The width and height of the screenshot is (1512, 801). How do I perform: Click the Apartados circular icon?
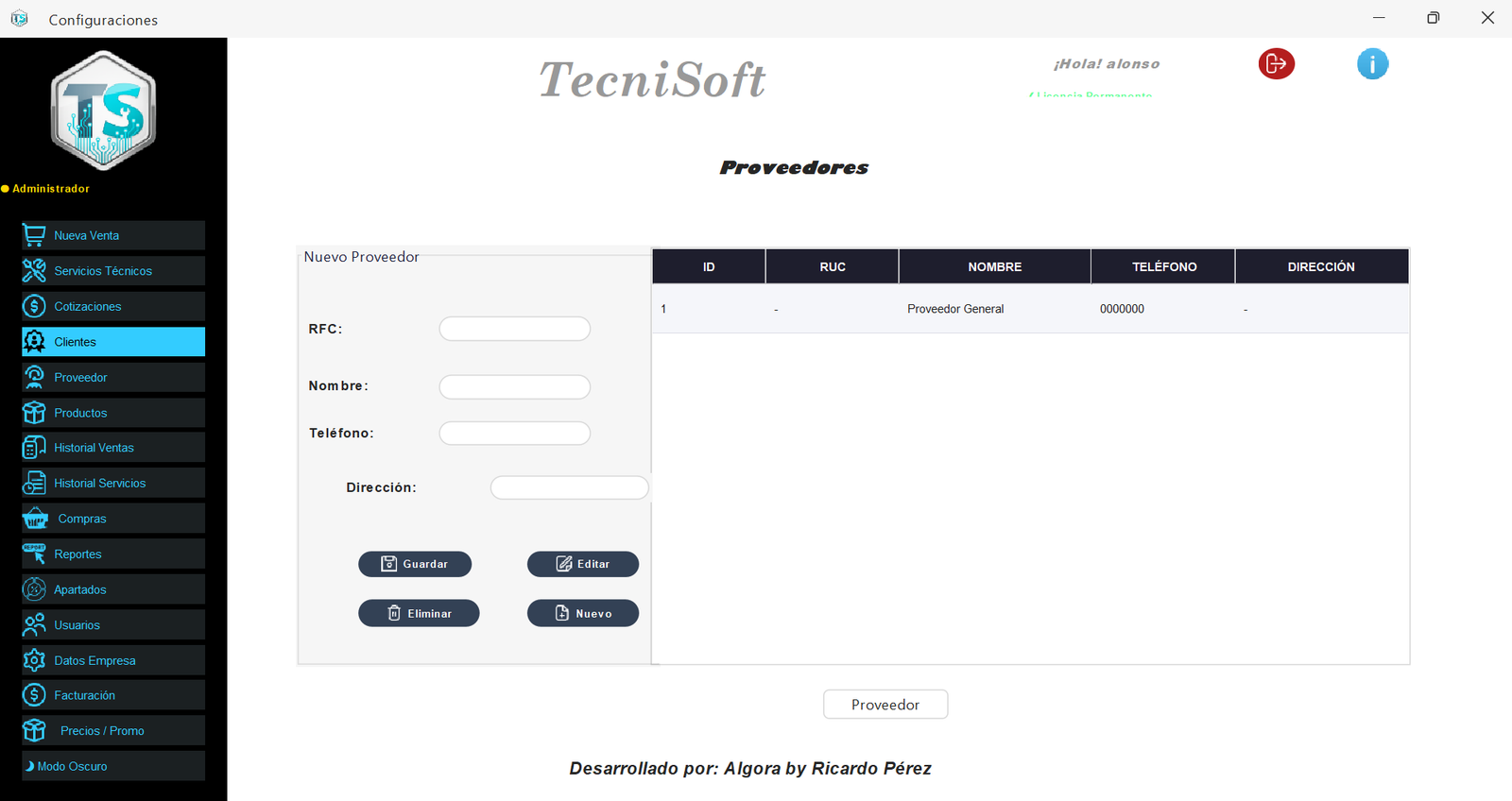click(x=34, y=589)
